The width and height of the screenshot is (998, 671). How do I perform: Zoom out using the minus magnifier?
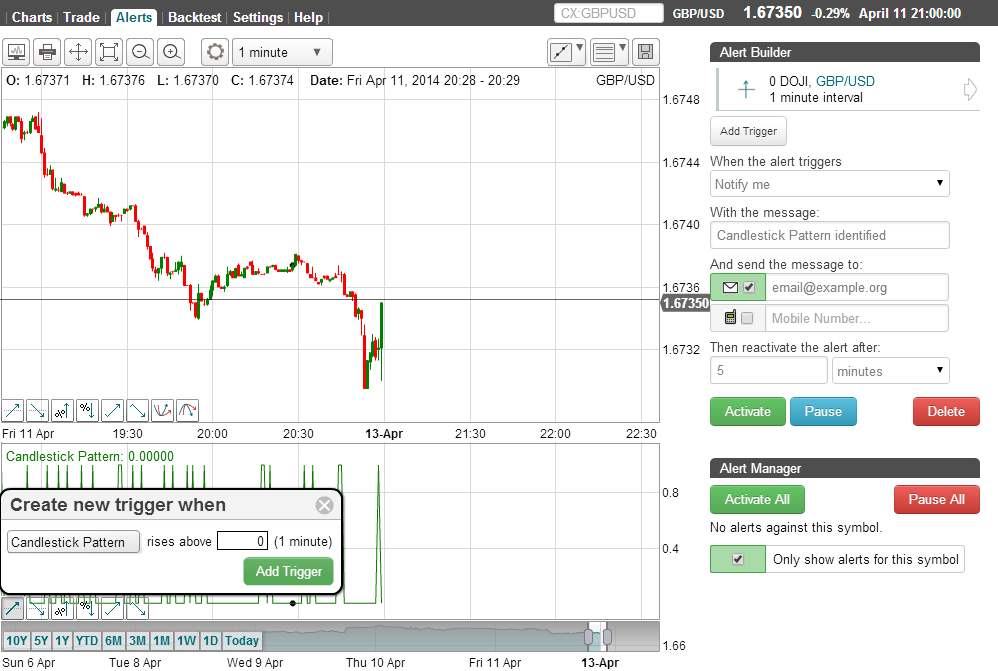[x=140, y=52]
